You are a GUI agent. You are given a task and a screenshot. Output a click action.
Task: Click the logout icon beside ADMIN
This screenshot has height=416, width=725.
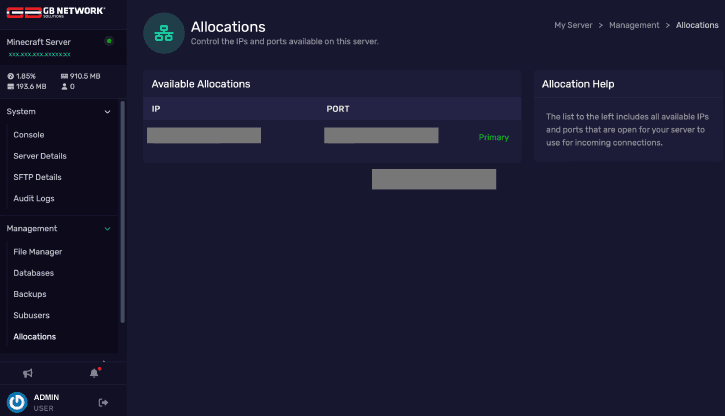[103, 402]
